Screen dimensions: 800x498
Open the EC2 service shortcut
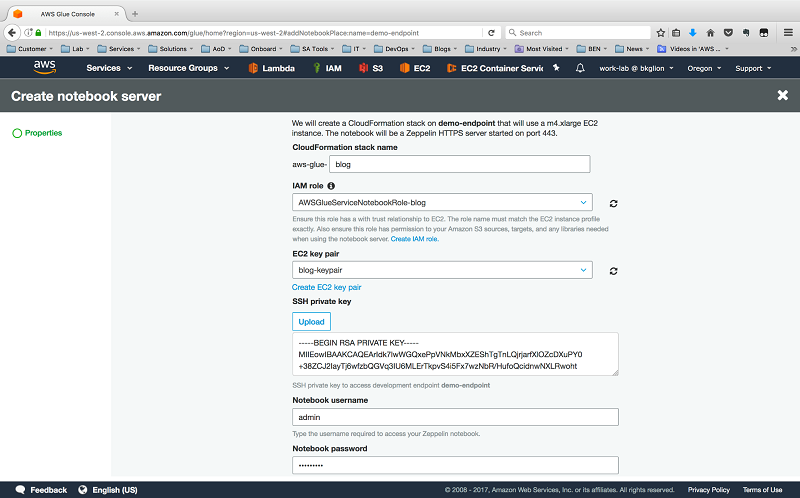point(415,68)
